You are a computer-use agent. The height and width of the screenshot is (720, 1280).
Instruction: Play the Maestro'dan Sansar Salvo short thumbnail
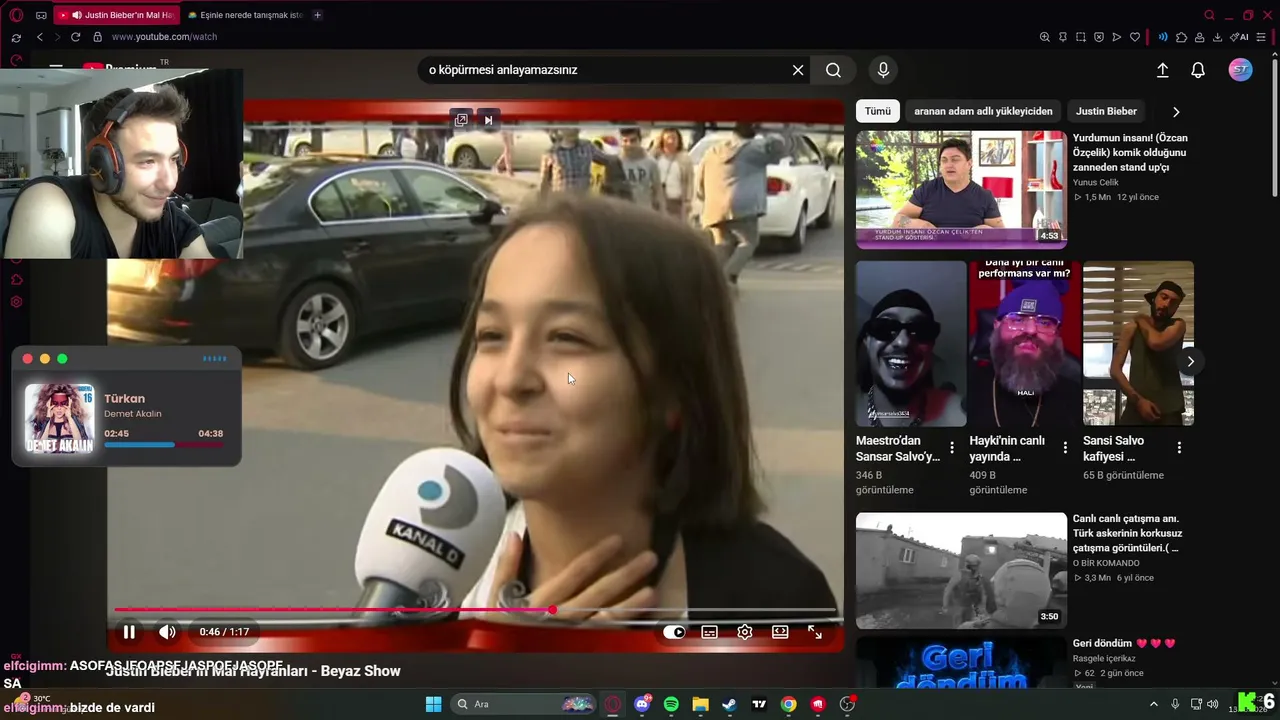(911, 344)
